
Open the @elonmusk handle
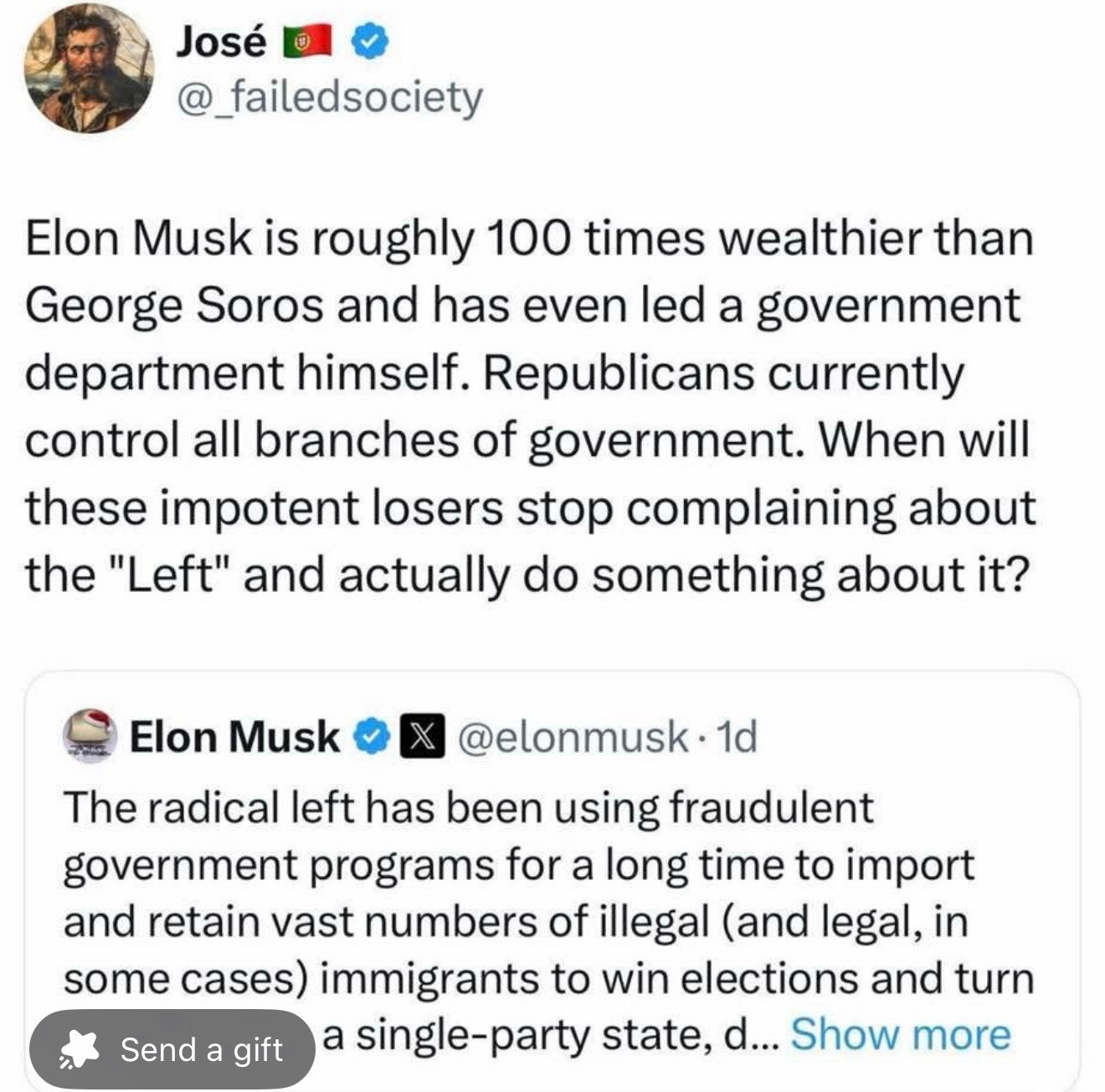[x=573, y=737]
